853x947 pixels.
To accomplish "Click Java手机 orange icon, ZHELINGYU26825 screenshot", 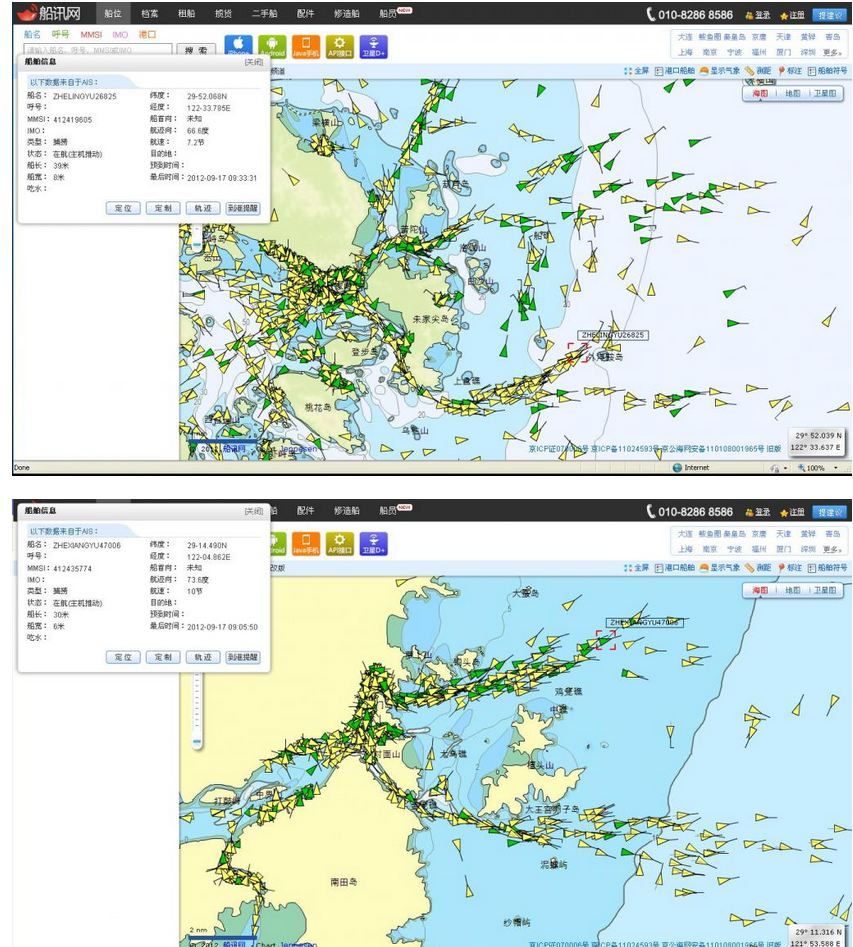I will click(306, 46).
